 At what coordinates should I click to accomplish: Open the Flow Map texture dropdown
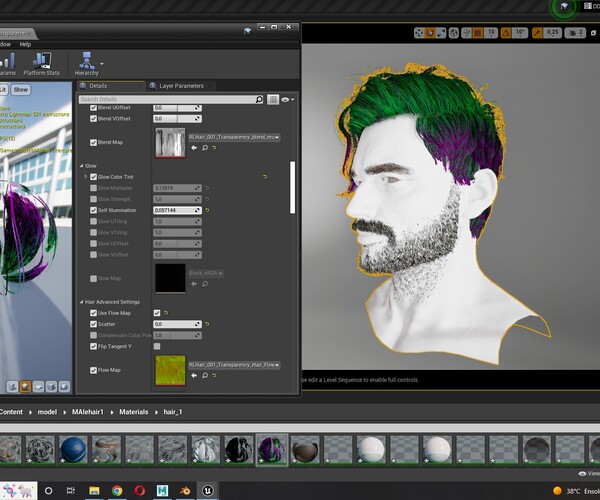(x=234, y=365)
